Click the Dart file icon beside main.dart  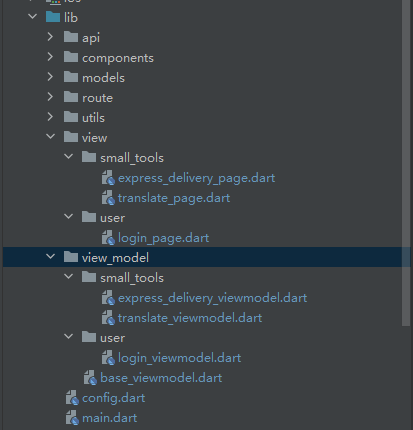72,418
